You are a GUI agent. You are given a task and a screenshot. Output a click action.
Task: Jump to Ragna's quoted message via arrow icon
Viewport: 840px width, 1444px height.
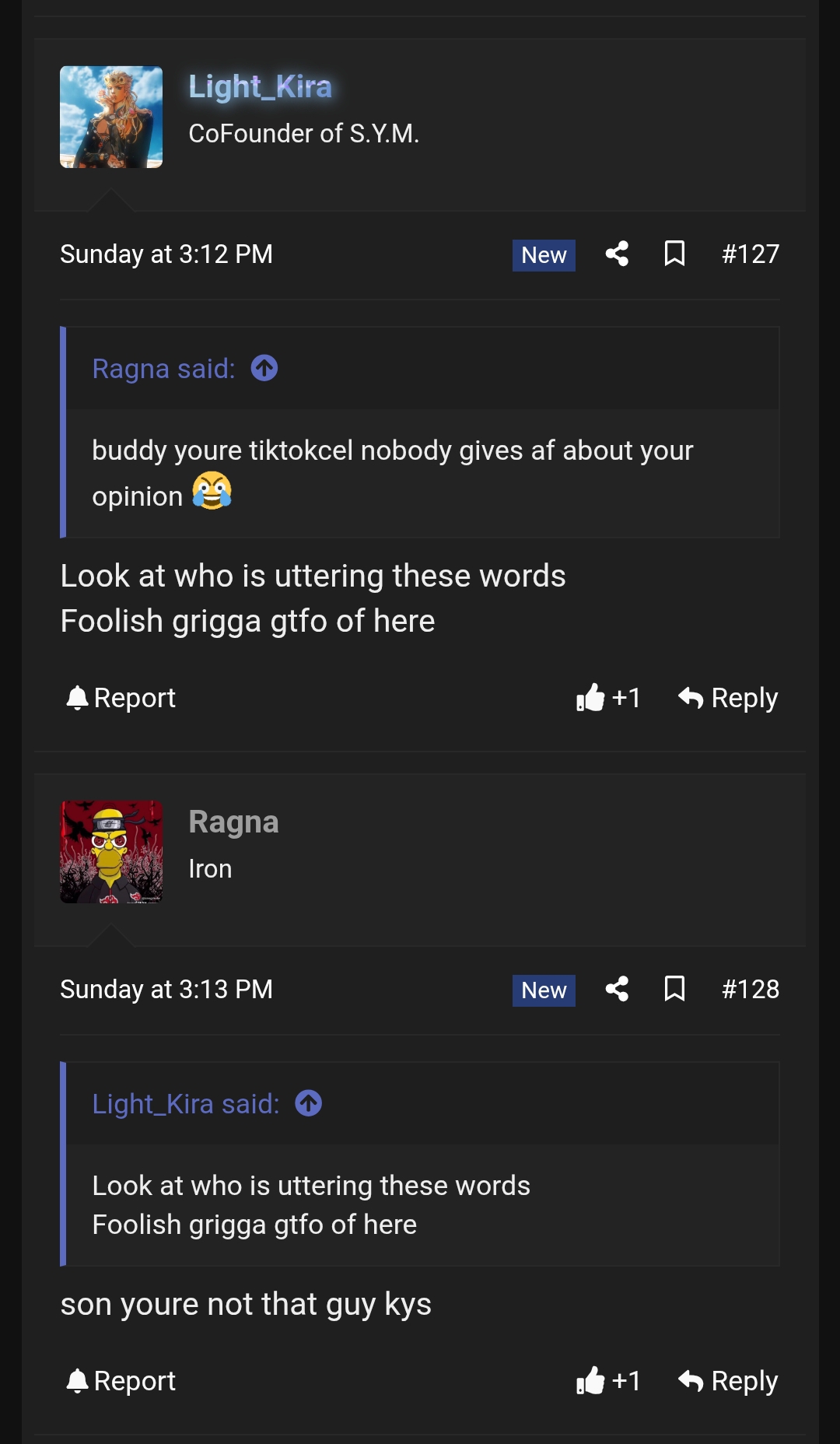(x=264, y=369)
